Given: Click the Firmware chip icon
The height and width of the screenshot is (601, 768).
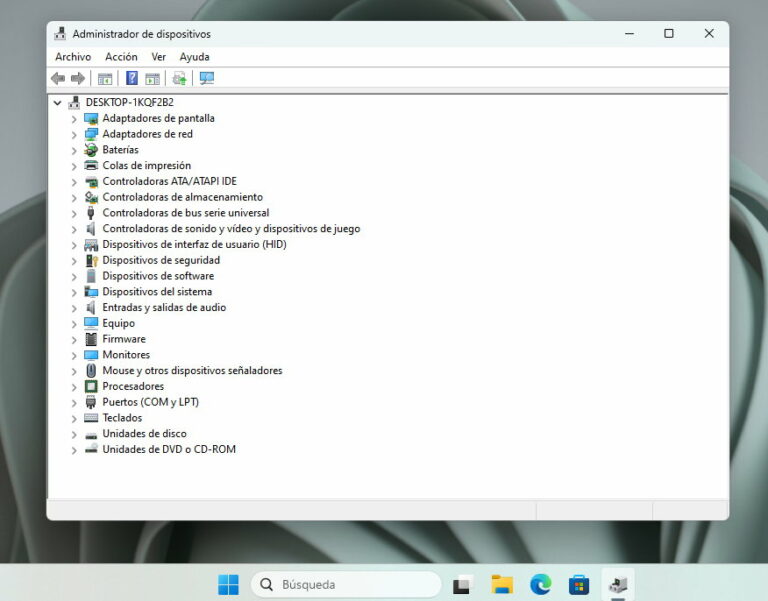Looking at the screenshot, I should 91,339.
